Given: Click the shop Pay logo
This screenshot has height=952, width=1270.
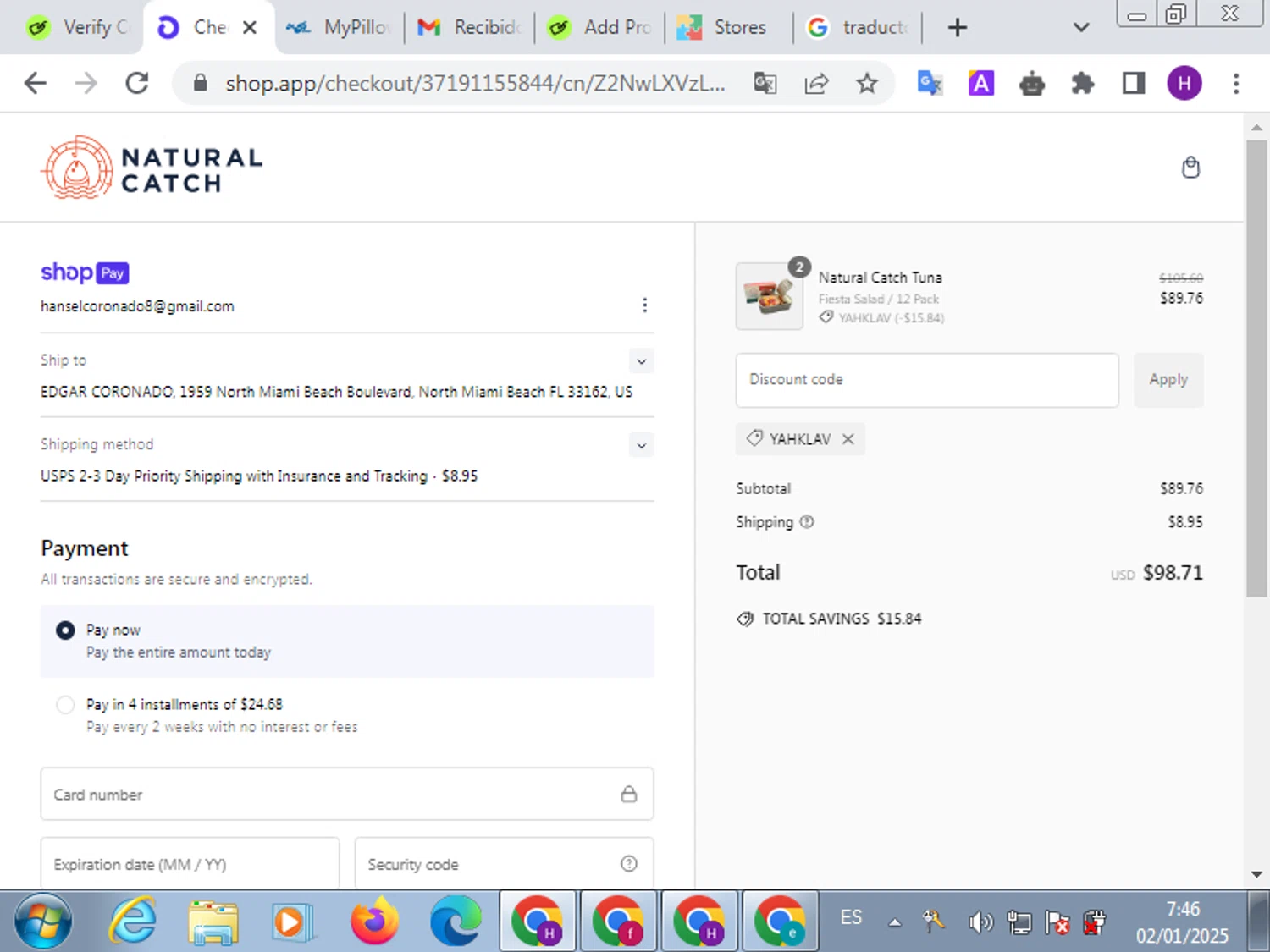Looking at the screenshot, I should [85, 272].
